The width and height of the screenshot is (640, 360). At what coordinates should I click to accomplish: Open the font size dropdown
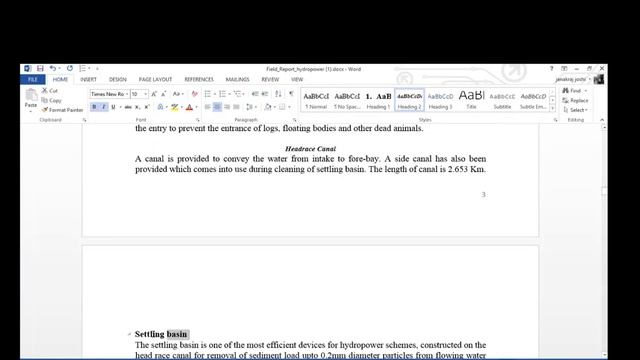[x=145, y=94]
